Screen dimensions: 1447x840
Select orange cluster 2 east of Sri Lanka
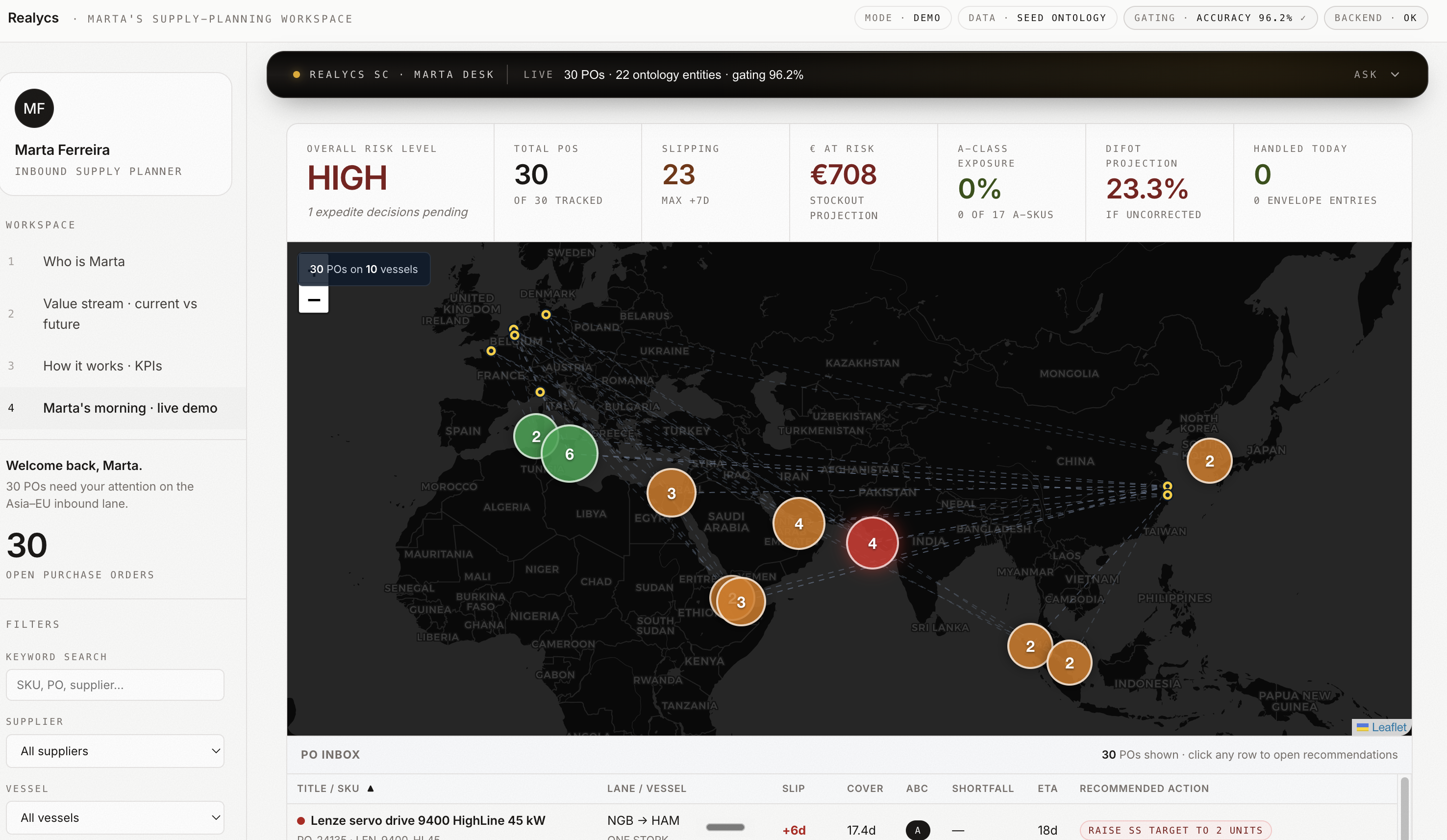coord(1030,646)
